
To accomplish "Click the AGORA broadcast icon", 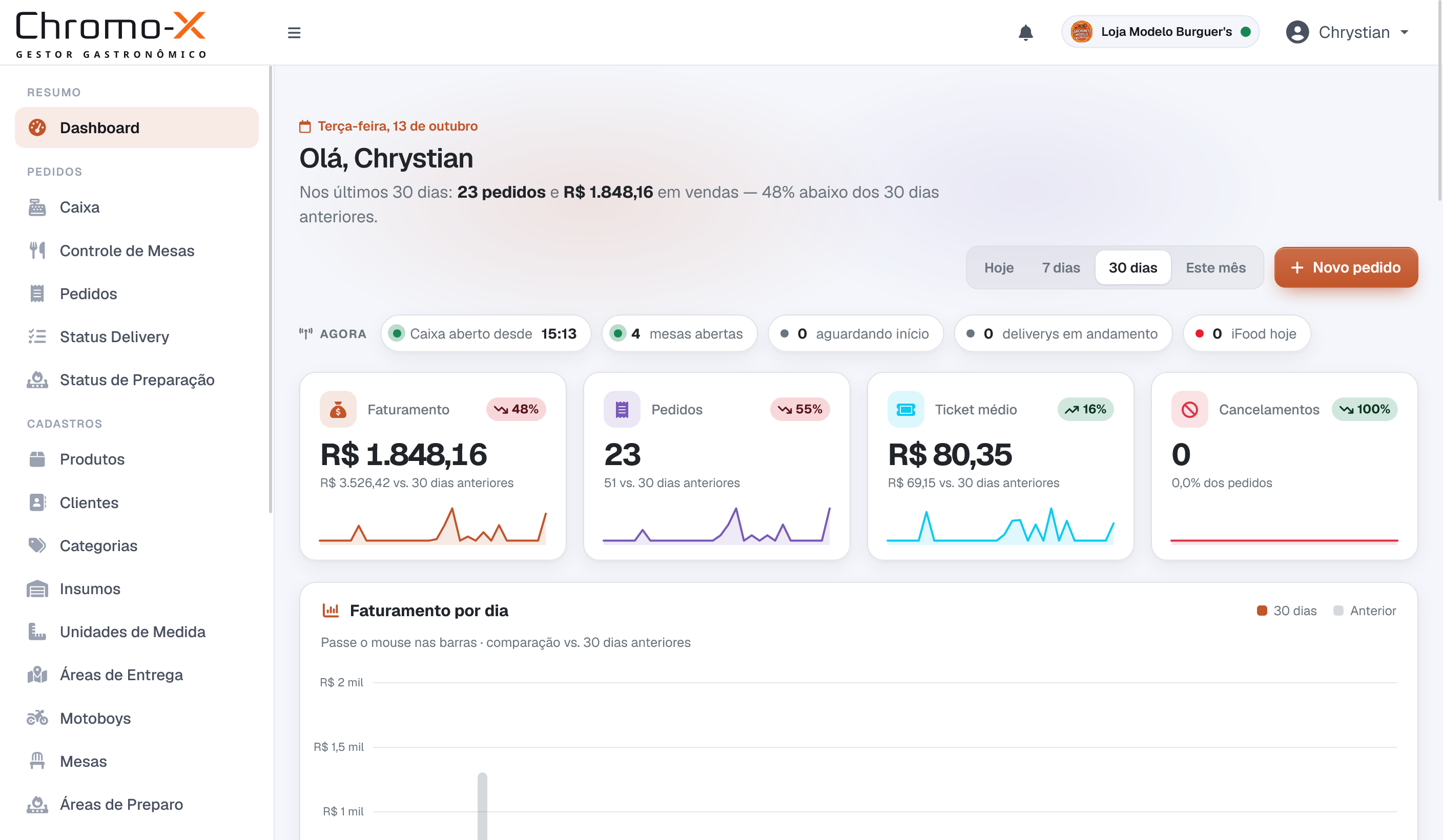I will pyautogui.click(x=306, y=333).
